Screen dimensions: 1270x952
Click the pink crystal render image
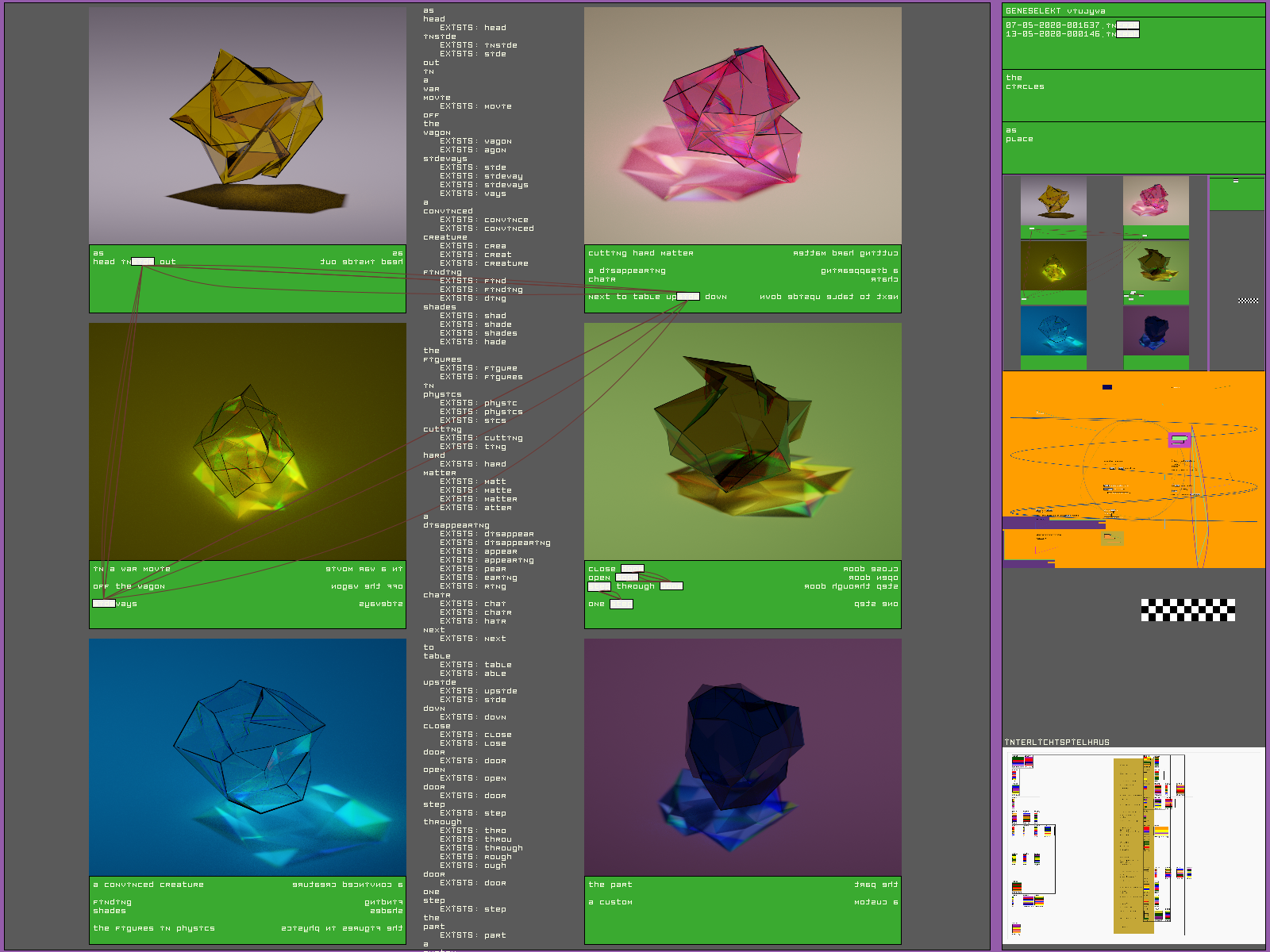[x=742, y=125]
